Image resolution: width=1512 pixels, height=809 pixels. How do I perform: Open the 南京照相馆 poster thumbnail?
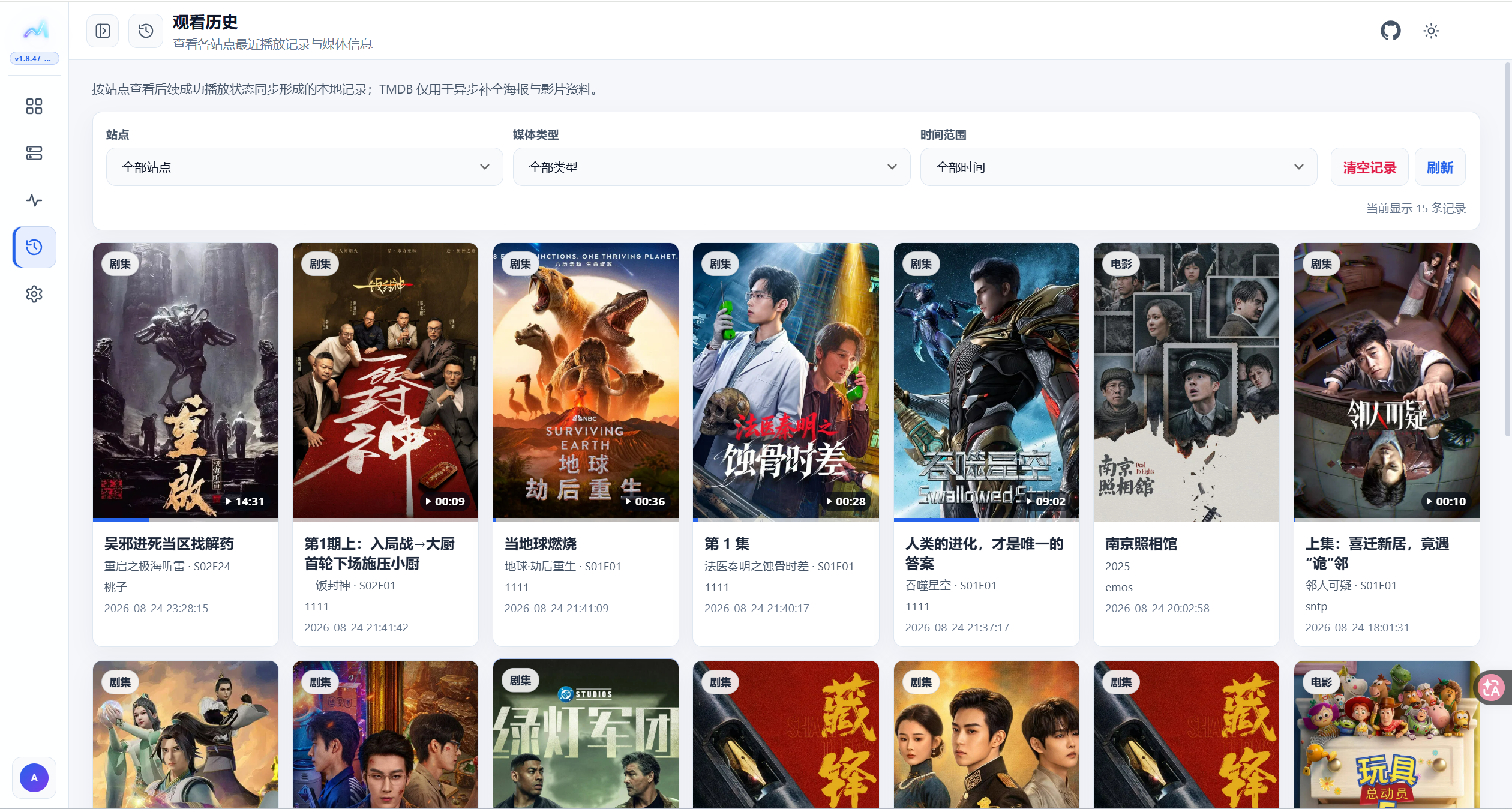click(x=1186, y=382)
